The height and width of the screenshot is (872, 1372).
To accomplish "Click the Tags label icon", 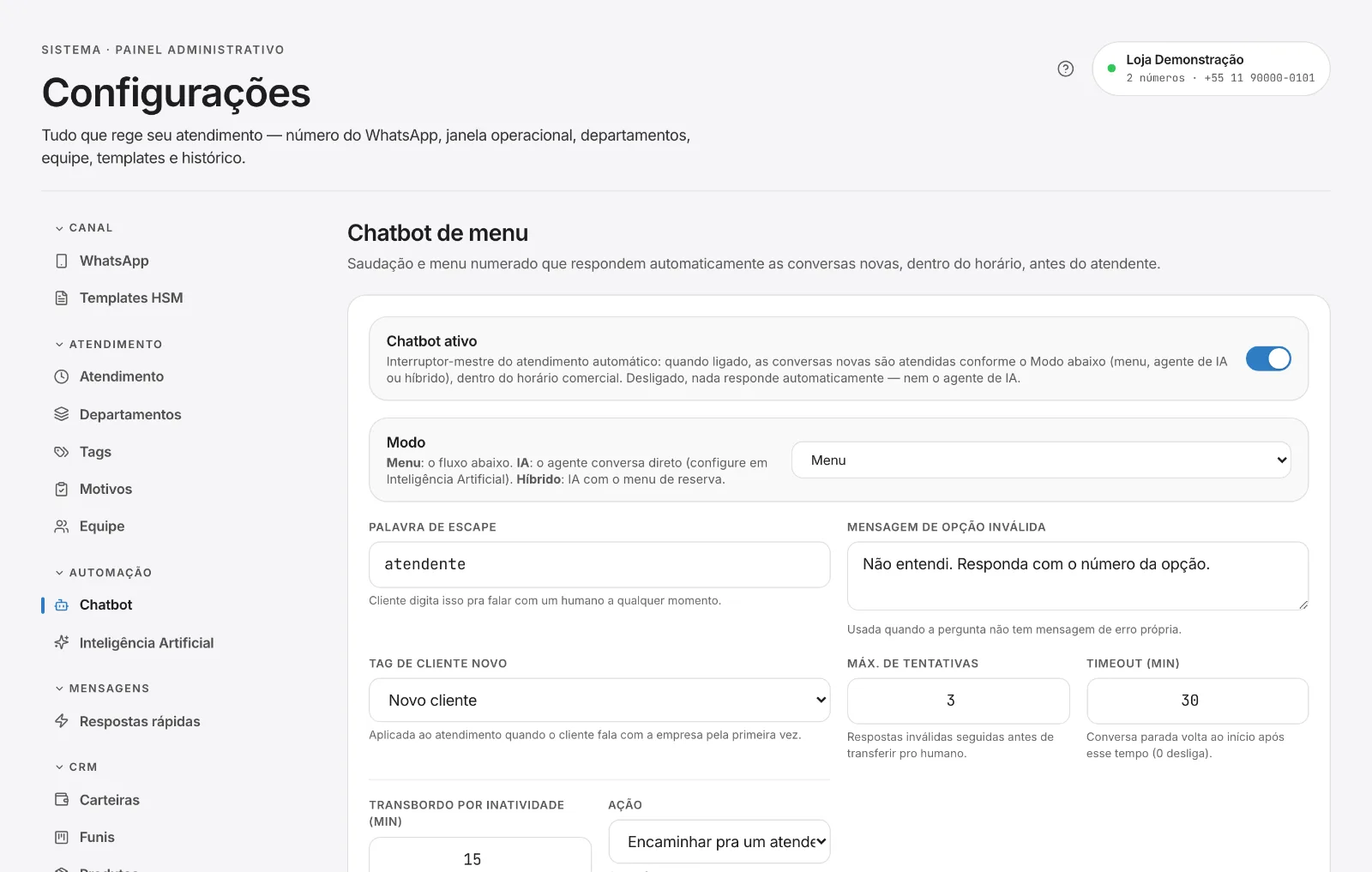I will 62,452.
